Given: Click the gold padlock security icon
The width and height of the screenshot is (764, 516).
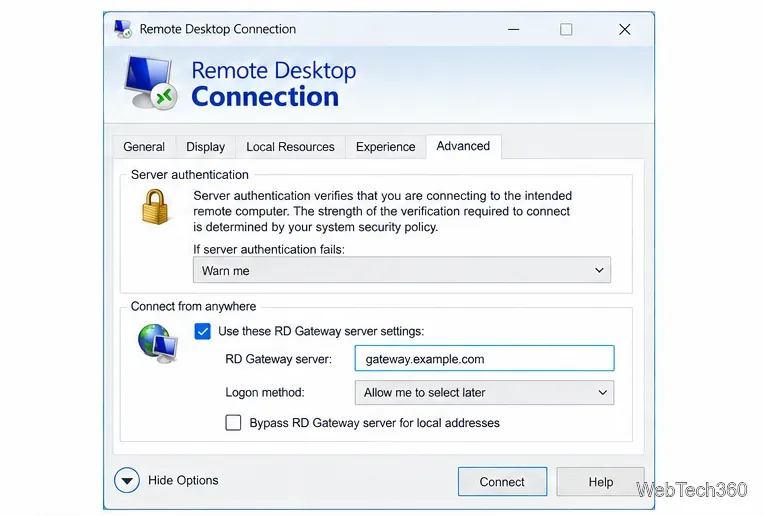Looking at the screenshot, I should 155,207.
